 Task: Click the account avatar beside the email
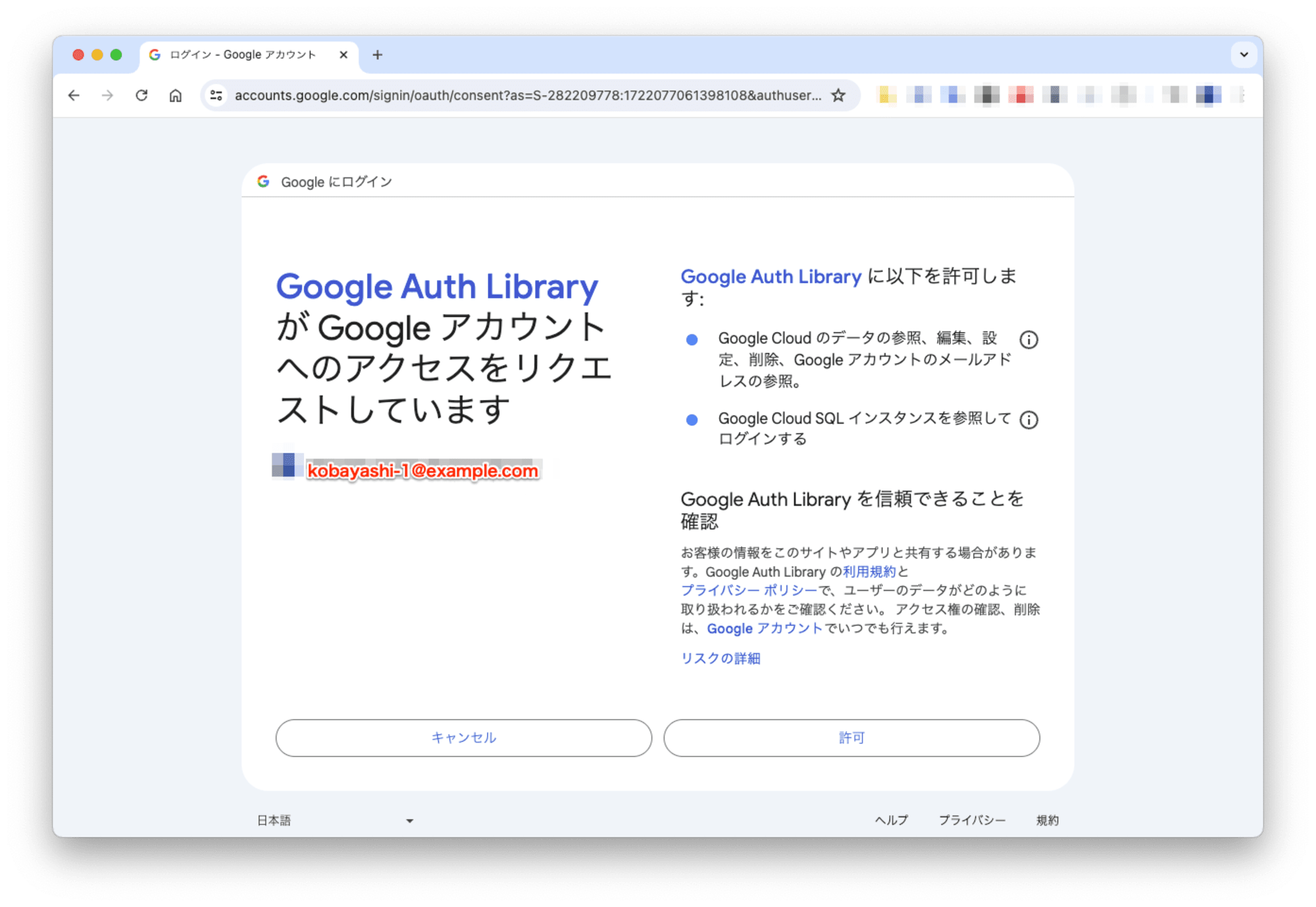tap(287, 466)
